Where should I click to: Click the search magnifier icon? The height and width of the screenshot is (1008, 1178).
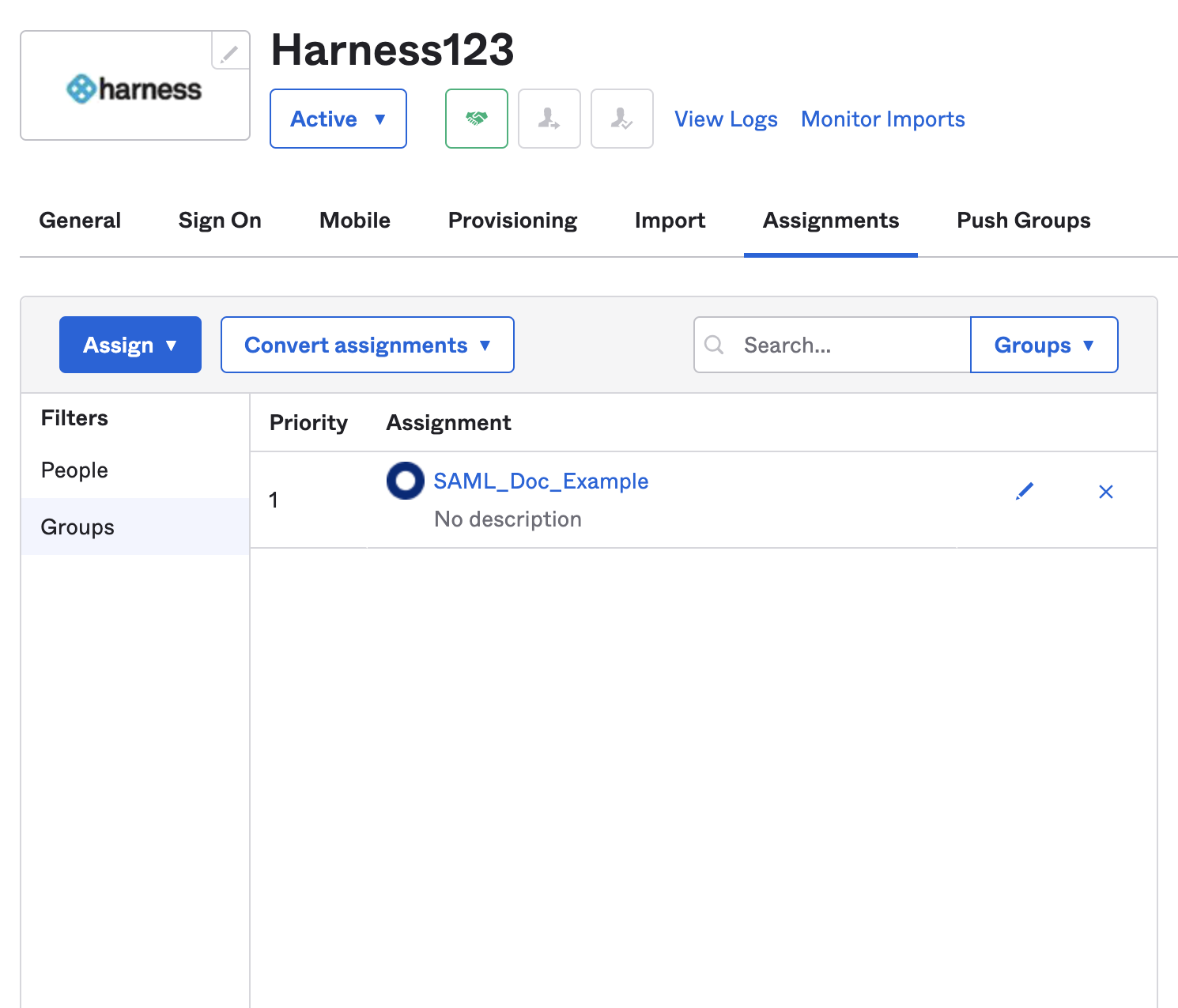pyautogui.click(x=714, y=345)
